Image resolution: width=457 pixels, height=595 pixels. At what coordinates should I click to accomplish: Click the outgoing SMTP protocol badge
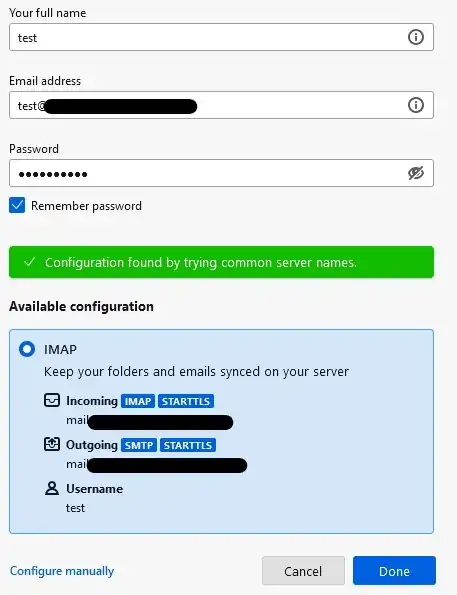(x=139, y=445)
